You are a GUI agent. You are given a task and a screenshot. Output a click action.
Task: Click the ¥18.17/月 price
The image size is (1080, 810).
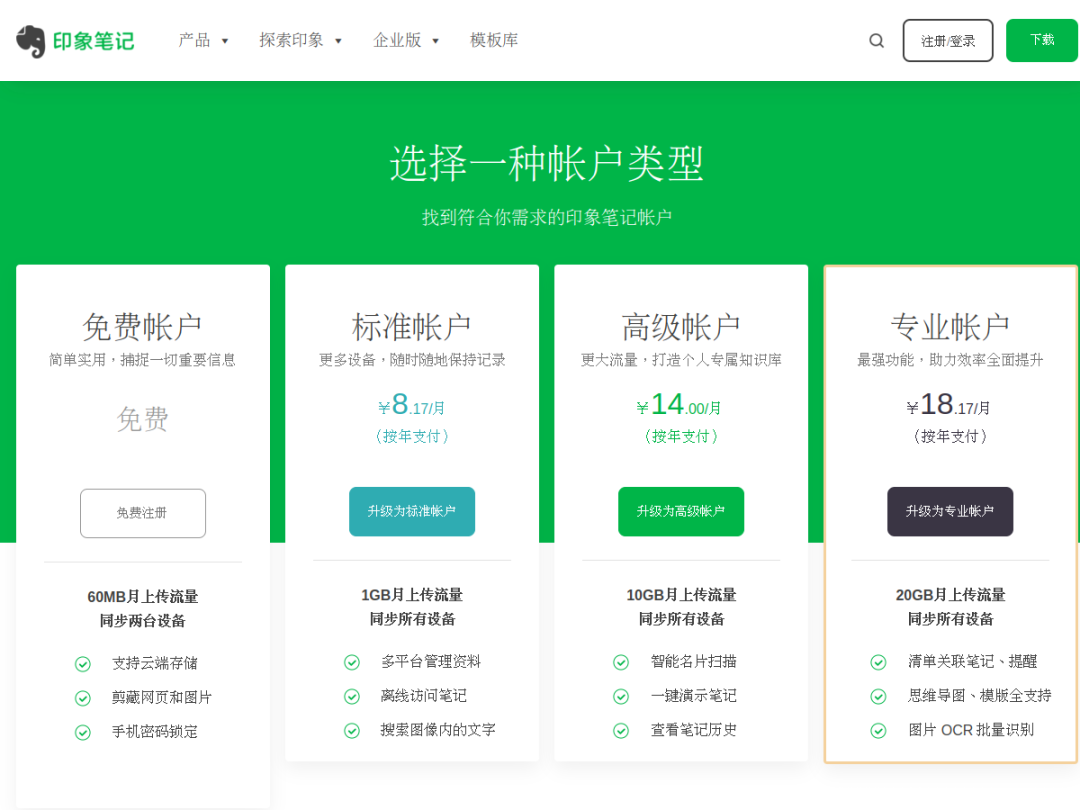(x=948, y=405)
